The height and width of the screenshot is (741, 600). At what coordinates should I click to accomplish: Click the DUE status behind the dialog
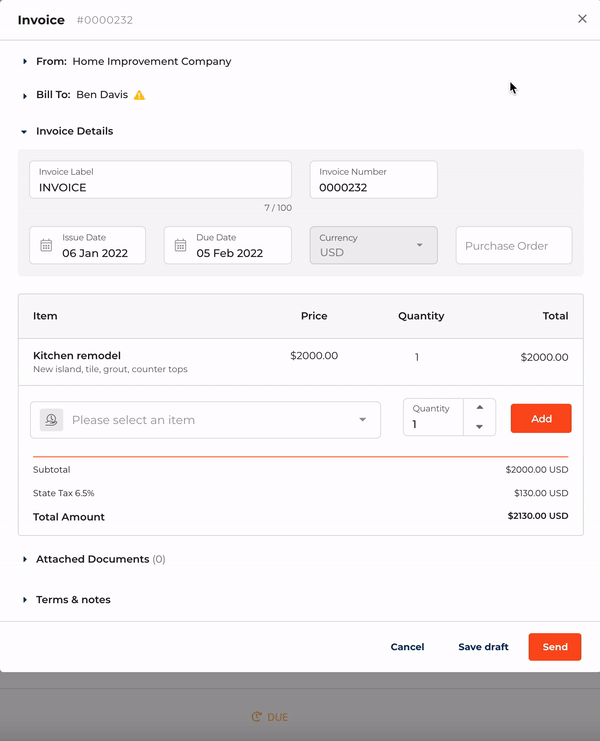pos(270,717)
